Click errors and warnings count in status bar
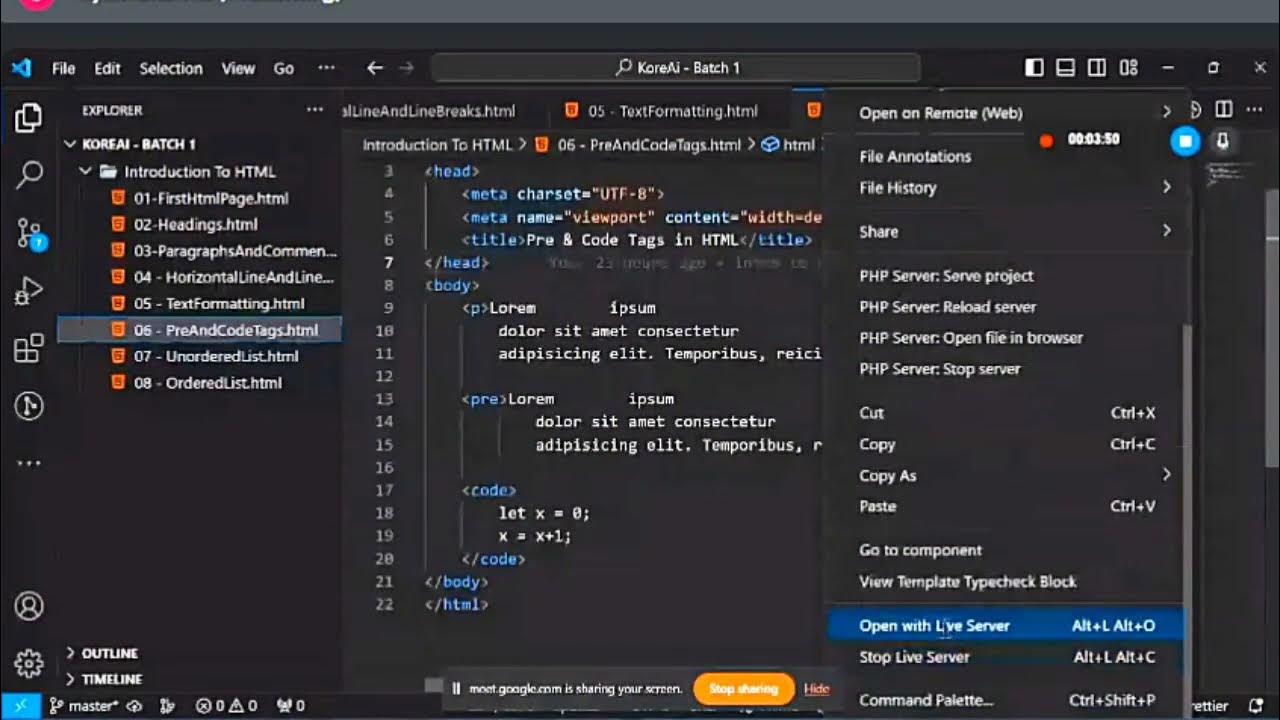Viewport: 1280px width, 720px height. [226, 706]
